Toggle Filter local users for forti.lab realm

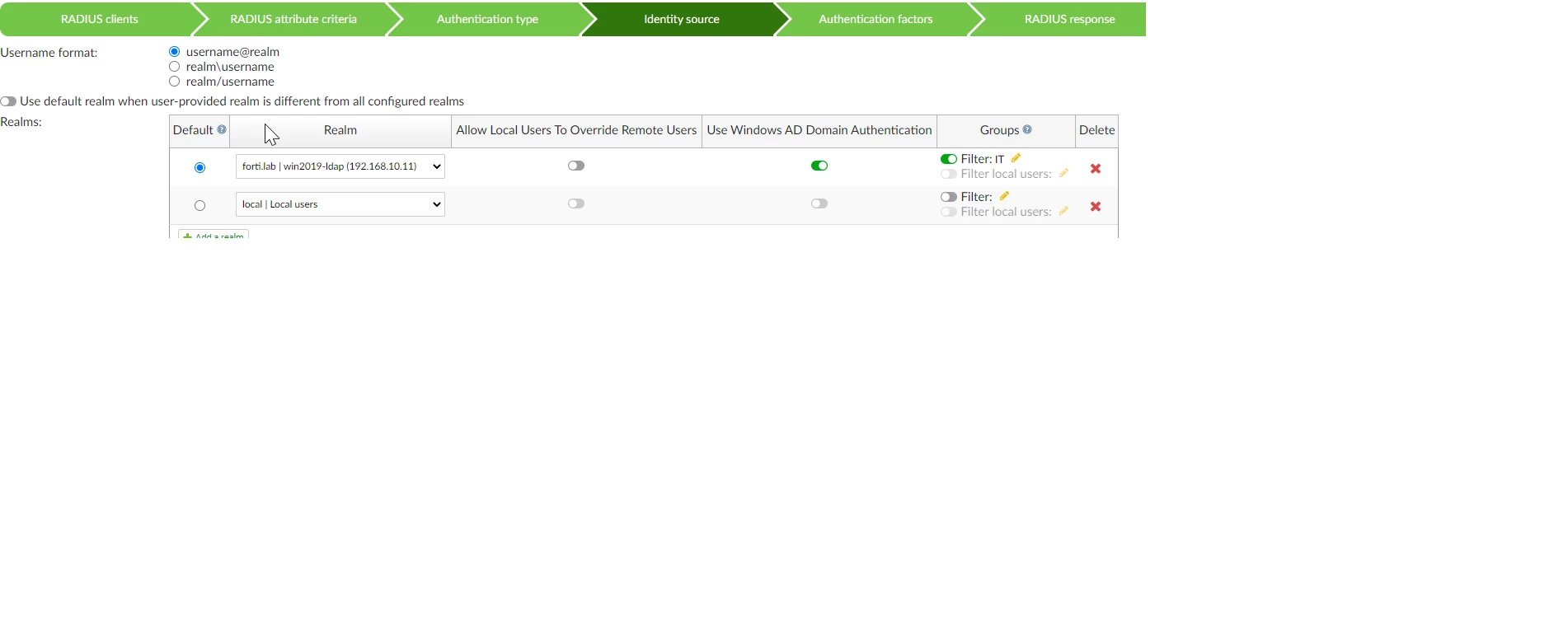click(x=949, y=174)
